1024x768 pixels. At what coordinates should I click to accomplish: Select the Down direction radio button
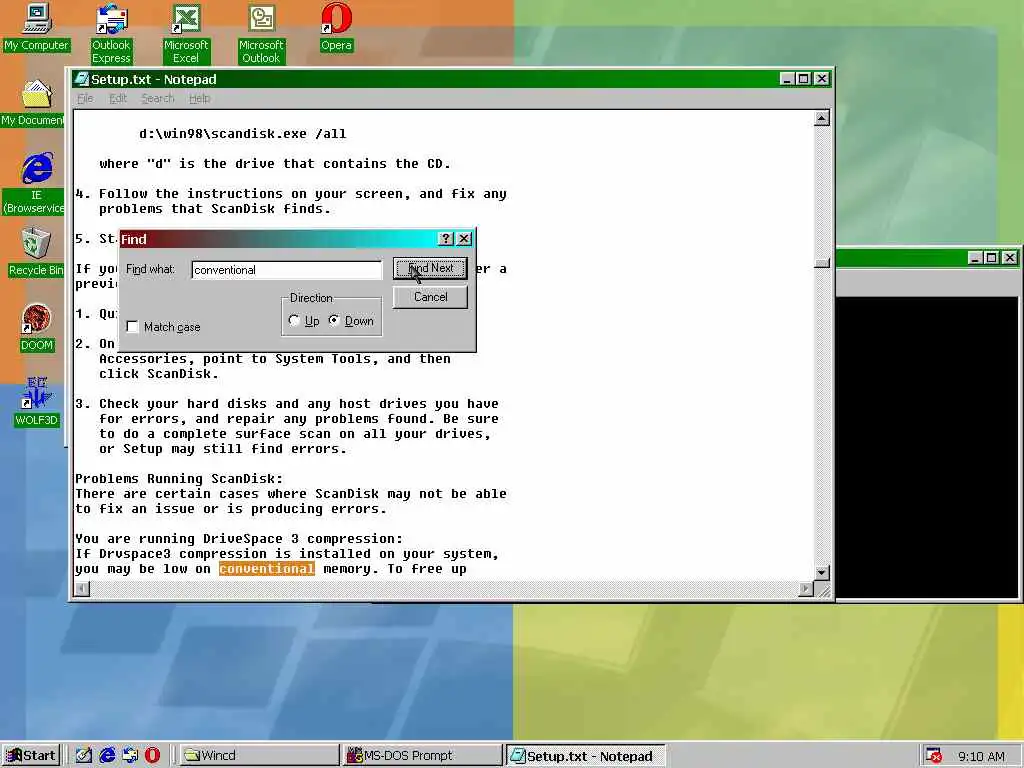point(334,321)
